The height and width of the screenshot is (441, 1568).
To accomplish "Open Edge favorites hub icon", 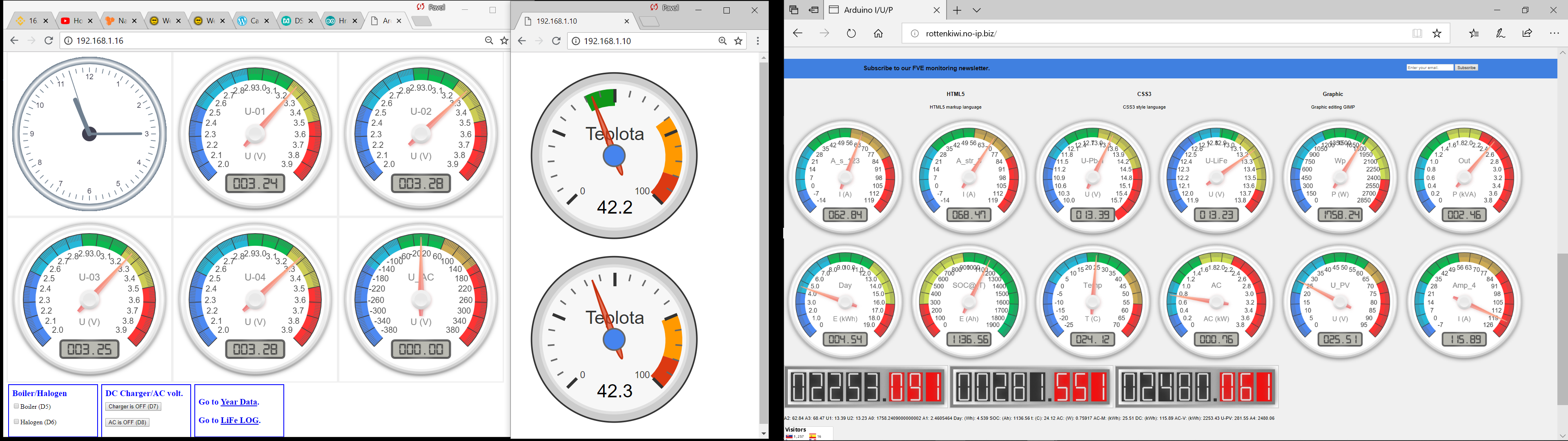I will (1474, 33).
